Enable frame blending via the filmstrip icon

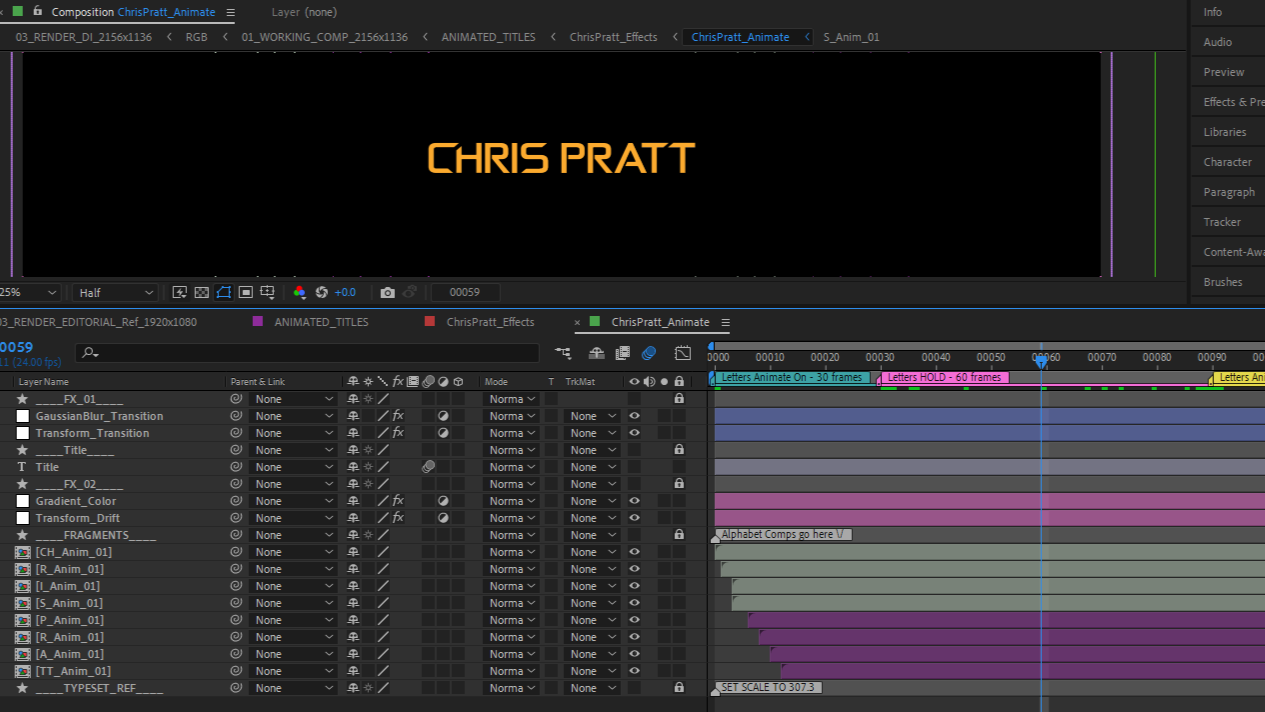[x=622, y=353]
